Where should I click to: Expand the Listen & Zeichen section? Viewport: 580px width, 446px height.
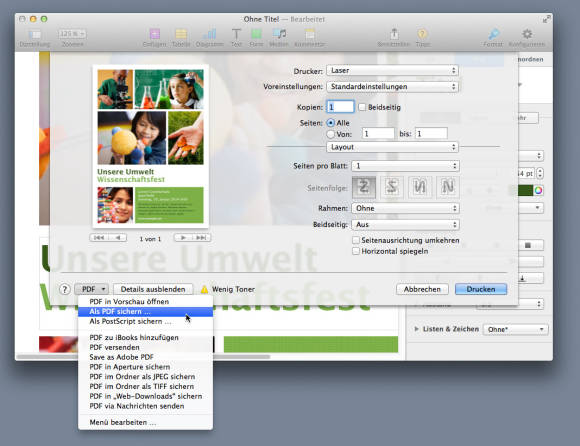[417, 329]
